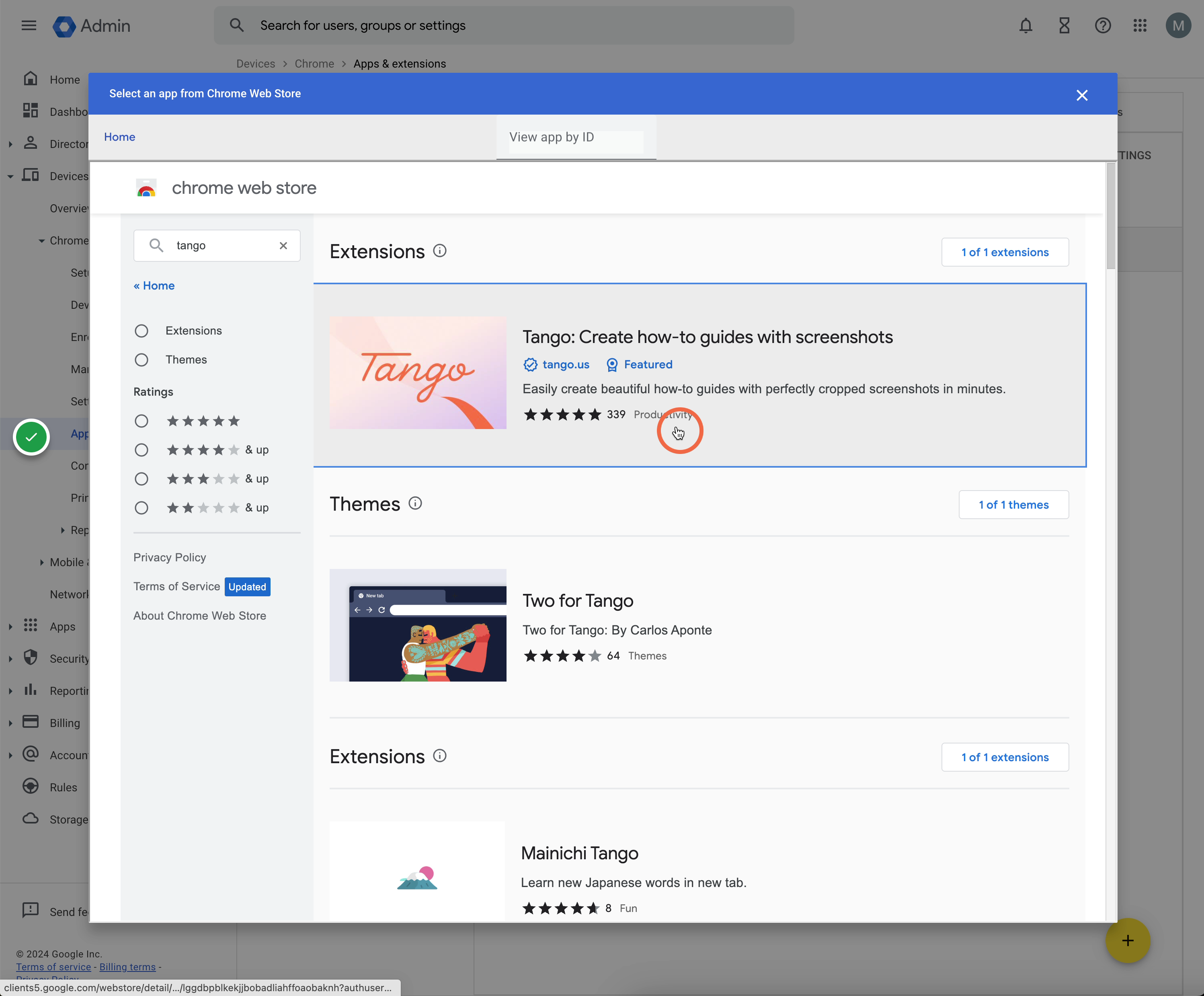Viewport: 1204px width, 996px height.
Task: Select the five-star rating filter
Action: coord(142,421)
